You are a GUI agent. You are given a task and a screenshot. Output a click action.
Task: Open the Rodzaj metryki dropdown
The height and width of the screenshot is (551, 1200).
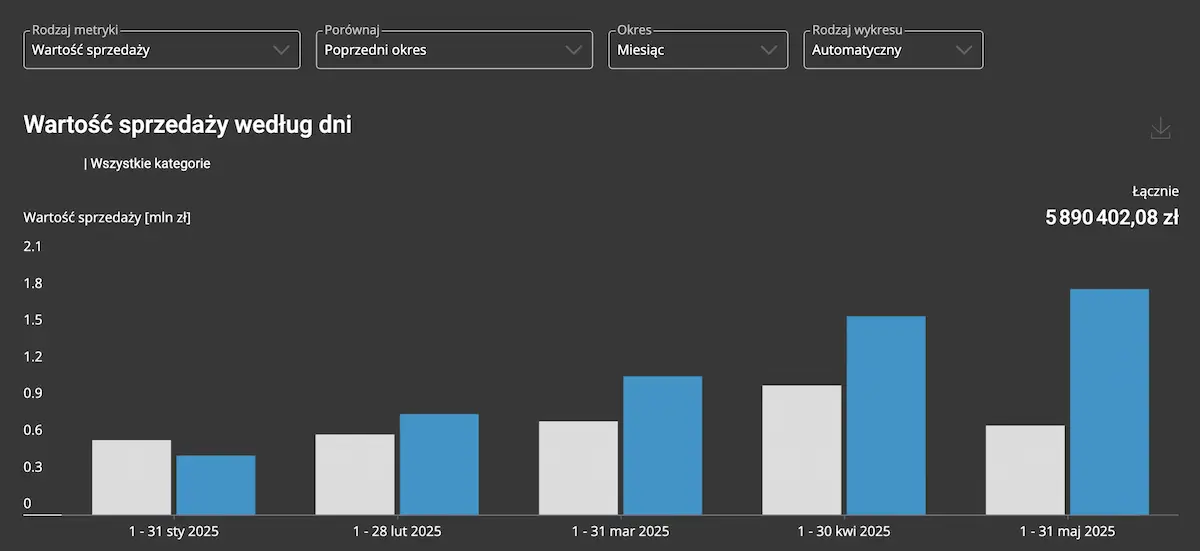tap(162, 50)
